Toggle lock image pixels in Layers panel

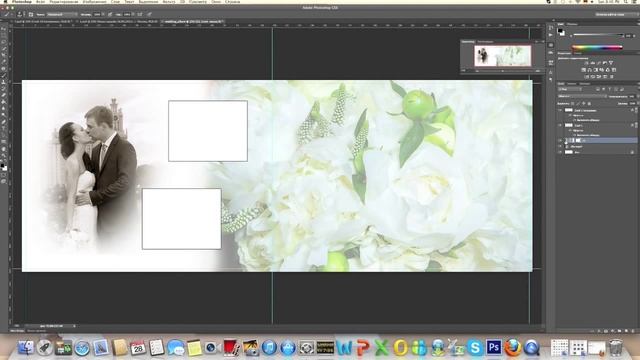578,103
